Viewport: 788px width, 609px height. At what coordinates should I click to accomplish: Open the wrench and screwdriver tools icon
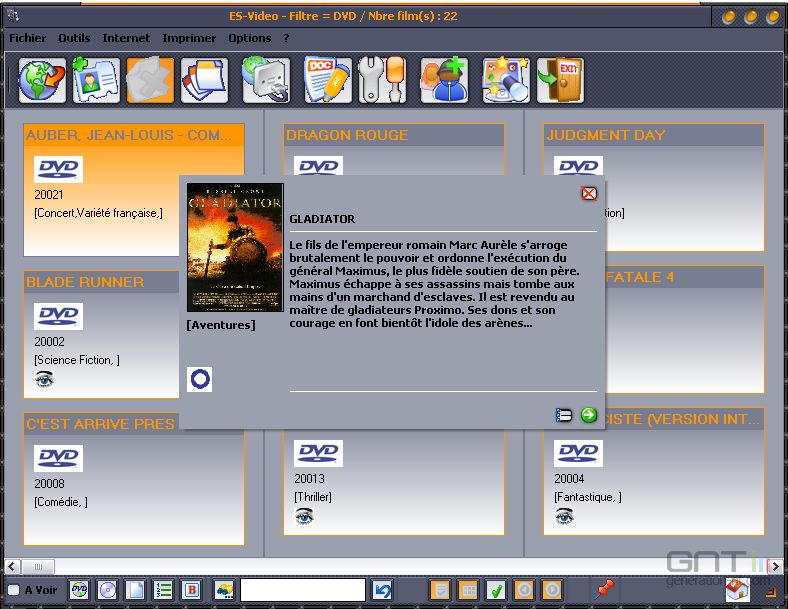pos(382,80)
